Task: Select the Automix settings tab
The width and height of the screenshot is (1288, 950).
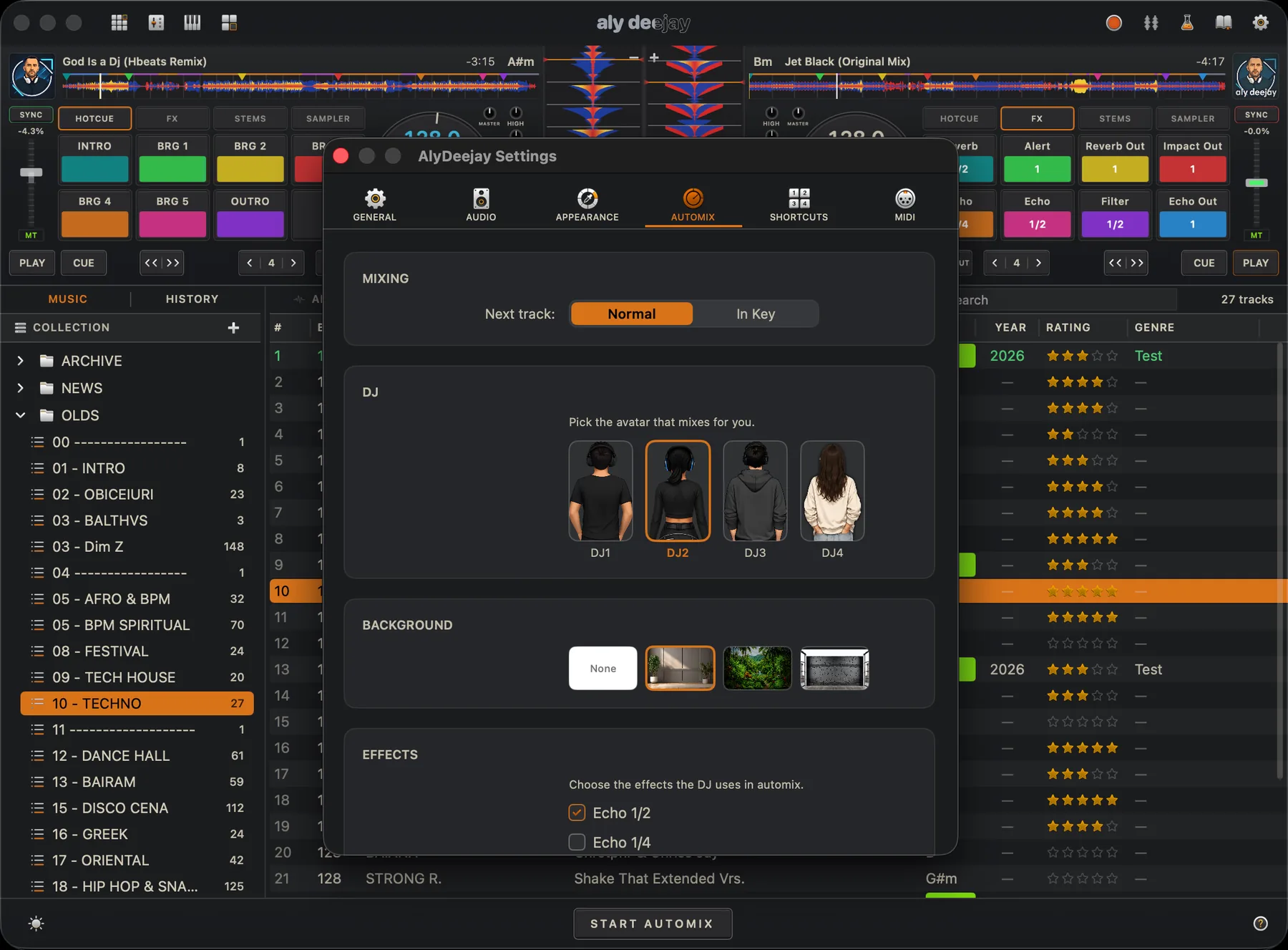Action: 693,205
